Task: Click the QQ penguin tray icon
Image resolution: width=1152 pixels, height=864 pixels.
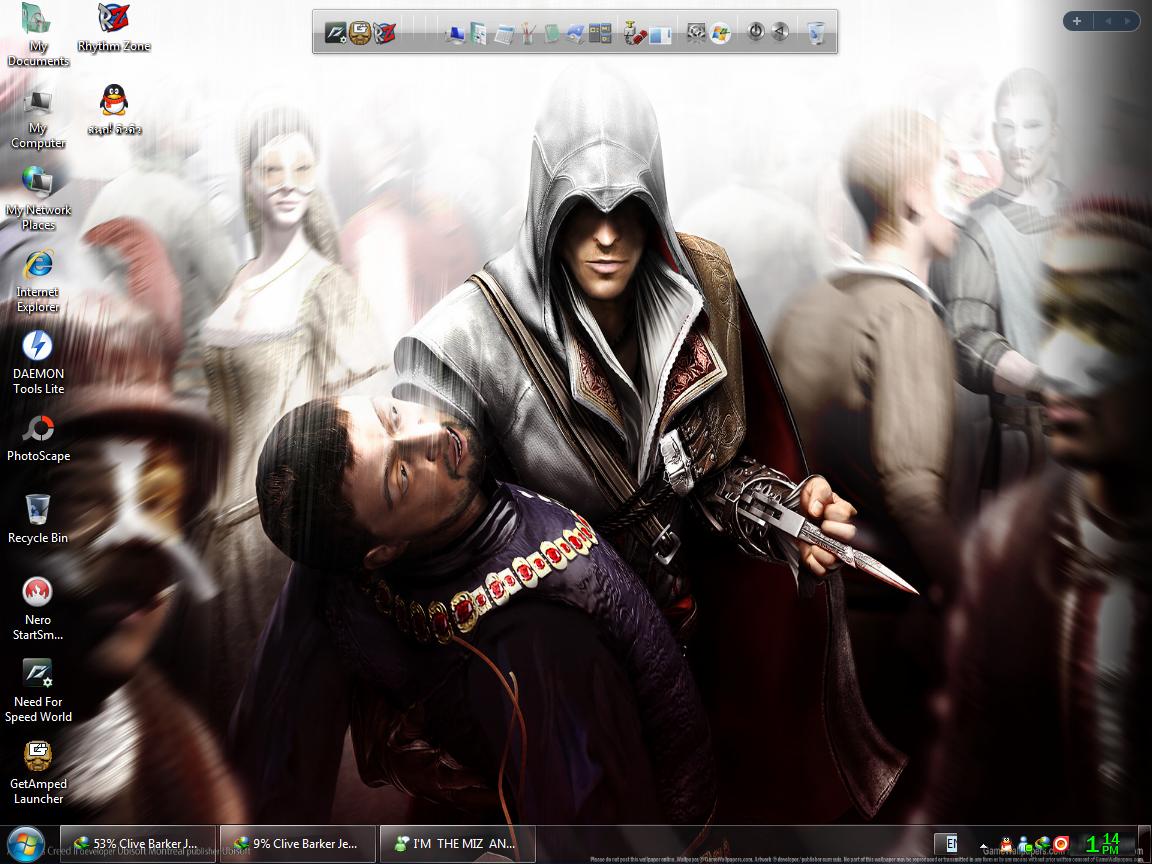Action: click(1006, 844)
